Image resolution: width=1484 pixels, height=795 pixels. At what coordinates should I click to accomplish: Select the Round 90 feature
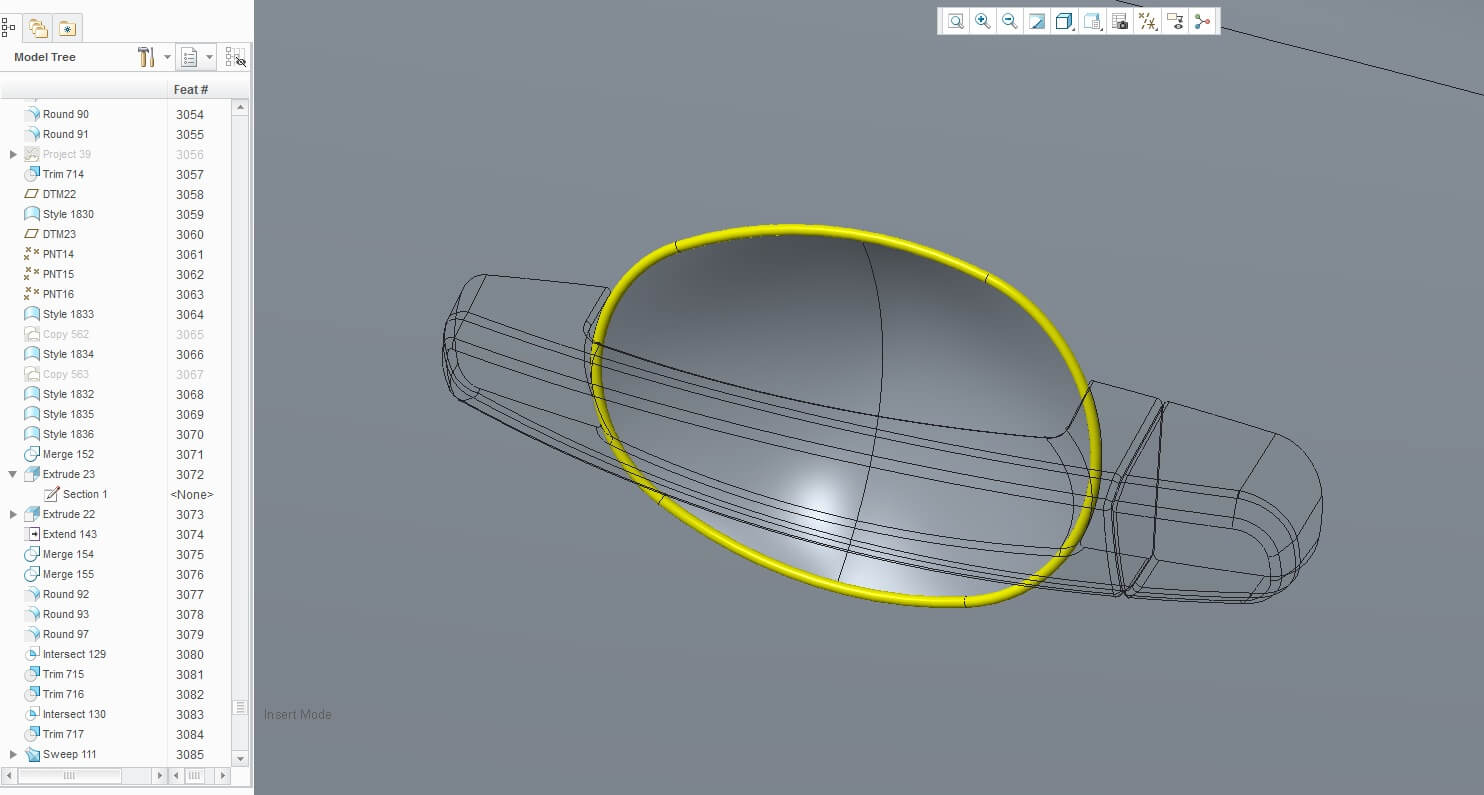pyautogui.click(x=65, y=114)
